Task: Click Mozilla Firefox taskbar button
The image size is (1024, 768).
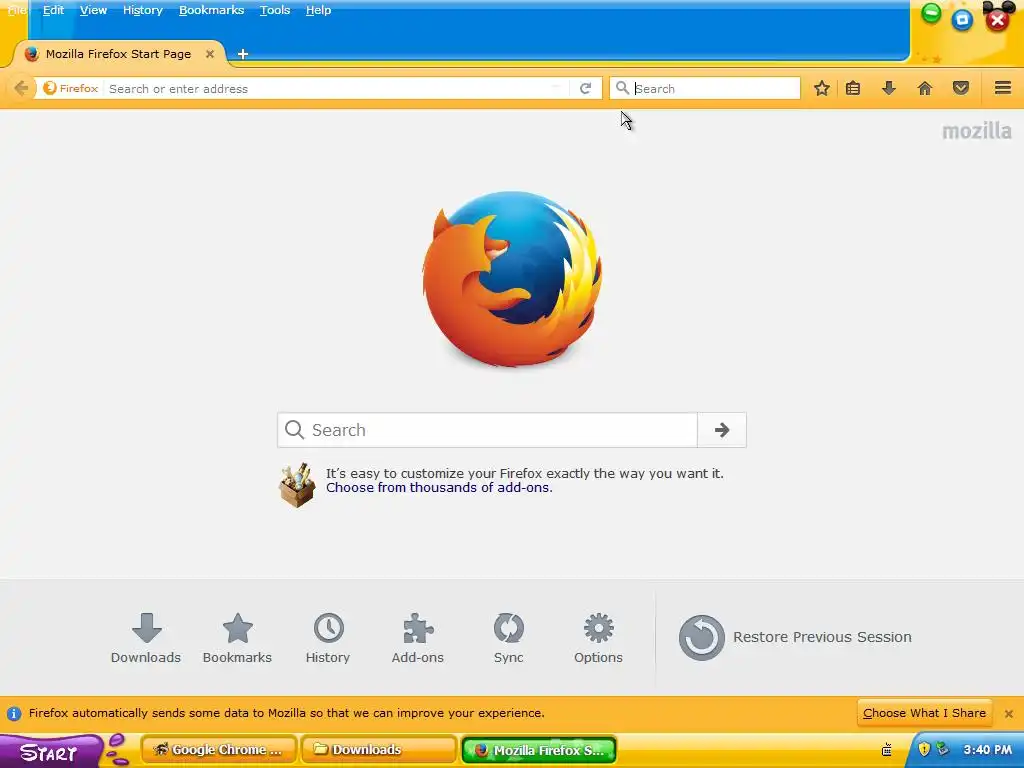Action: pyautogui.click(x=539, y=750)
